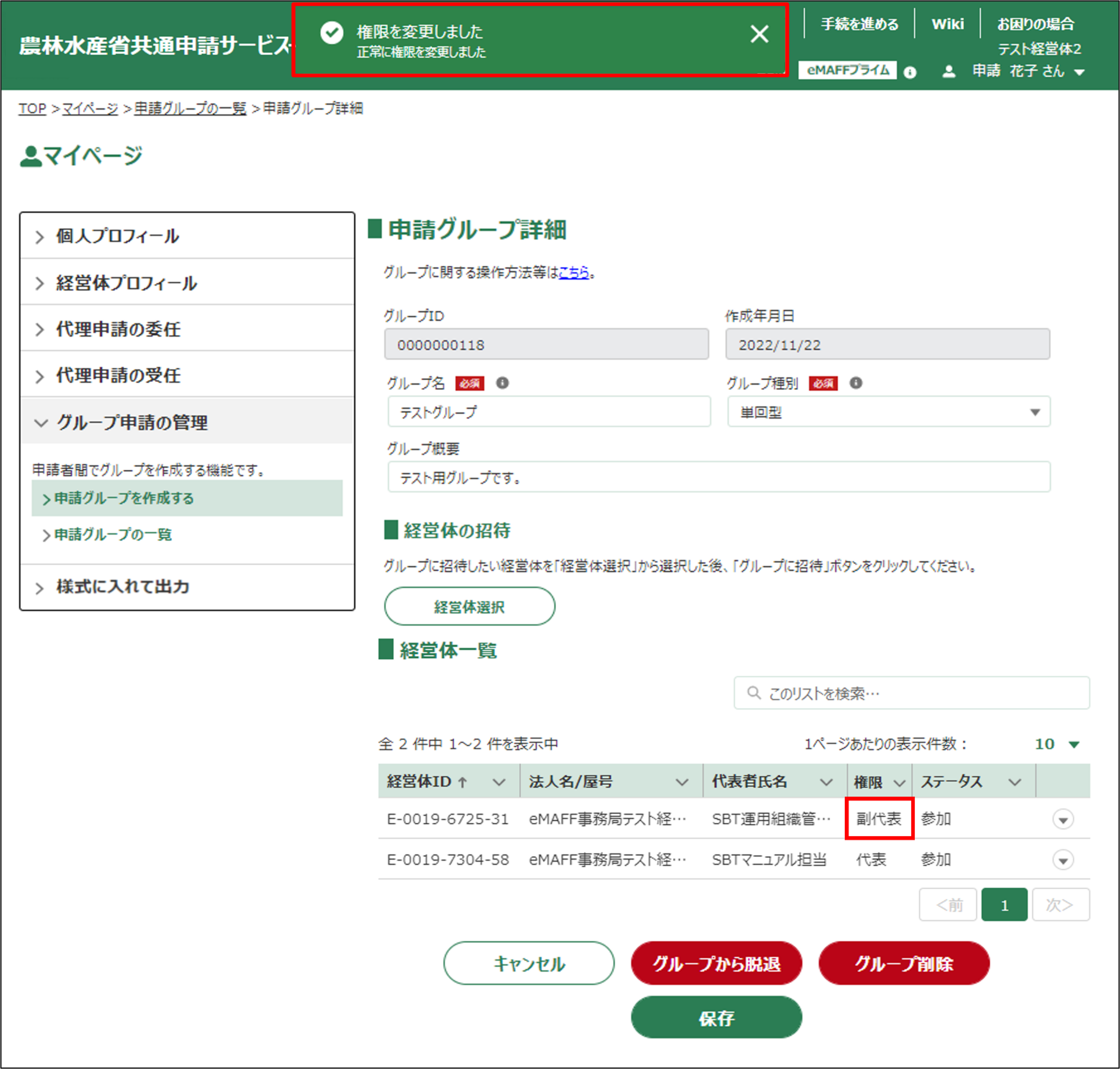
Task: Click search magnifier in list search box
Action: click(x=754, y=693)
